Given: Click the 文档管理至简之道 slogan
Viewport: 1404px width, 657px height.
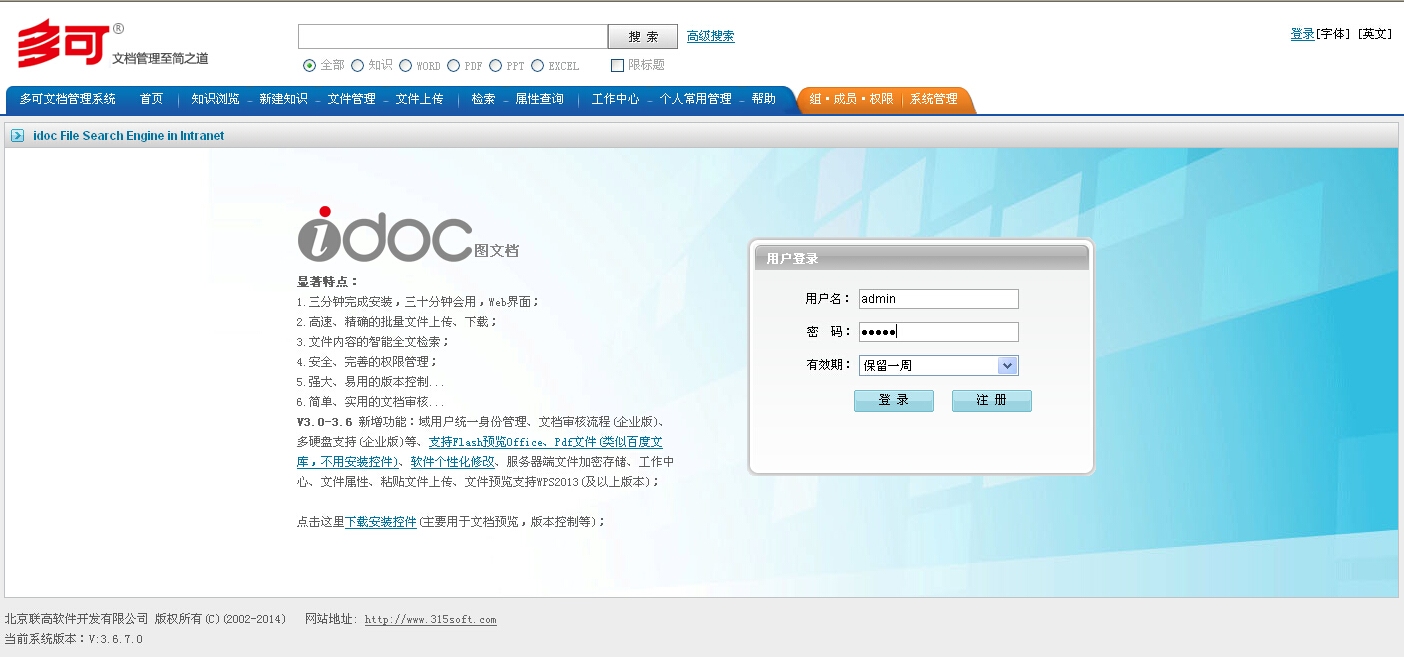Looking at the screenshot, I should coord(160,59).
